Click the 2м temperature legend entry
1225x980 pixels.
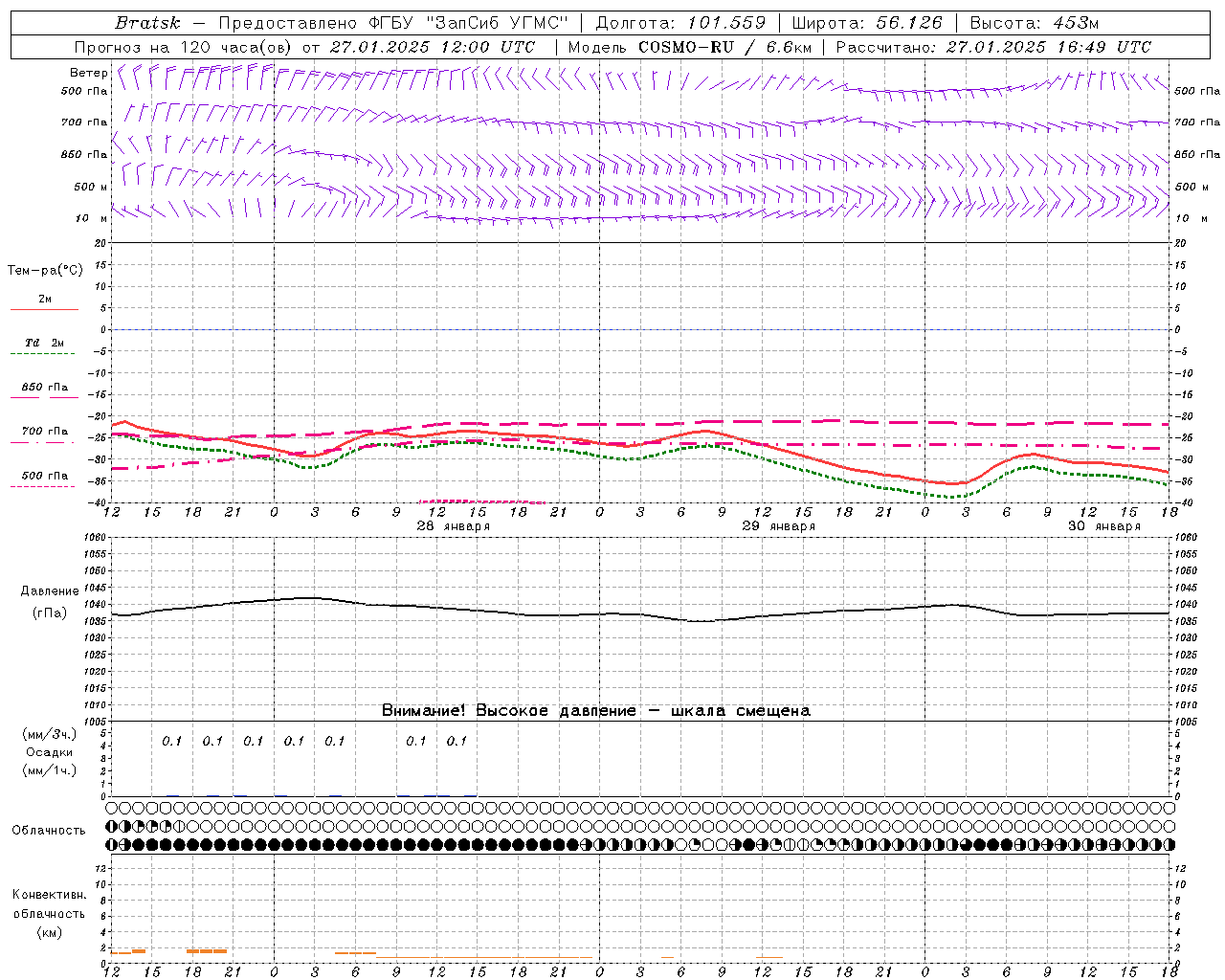(x=44, y=300)
